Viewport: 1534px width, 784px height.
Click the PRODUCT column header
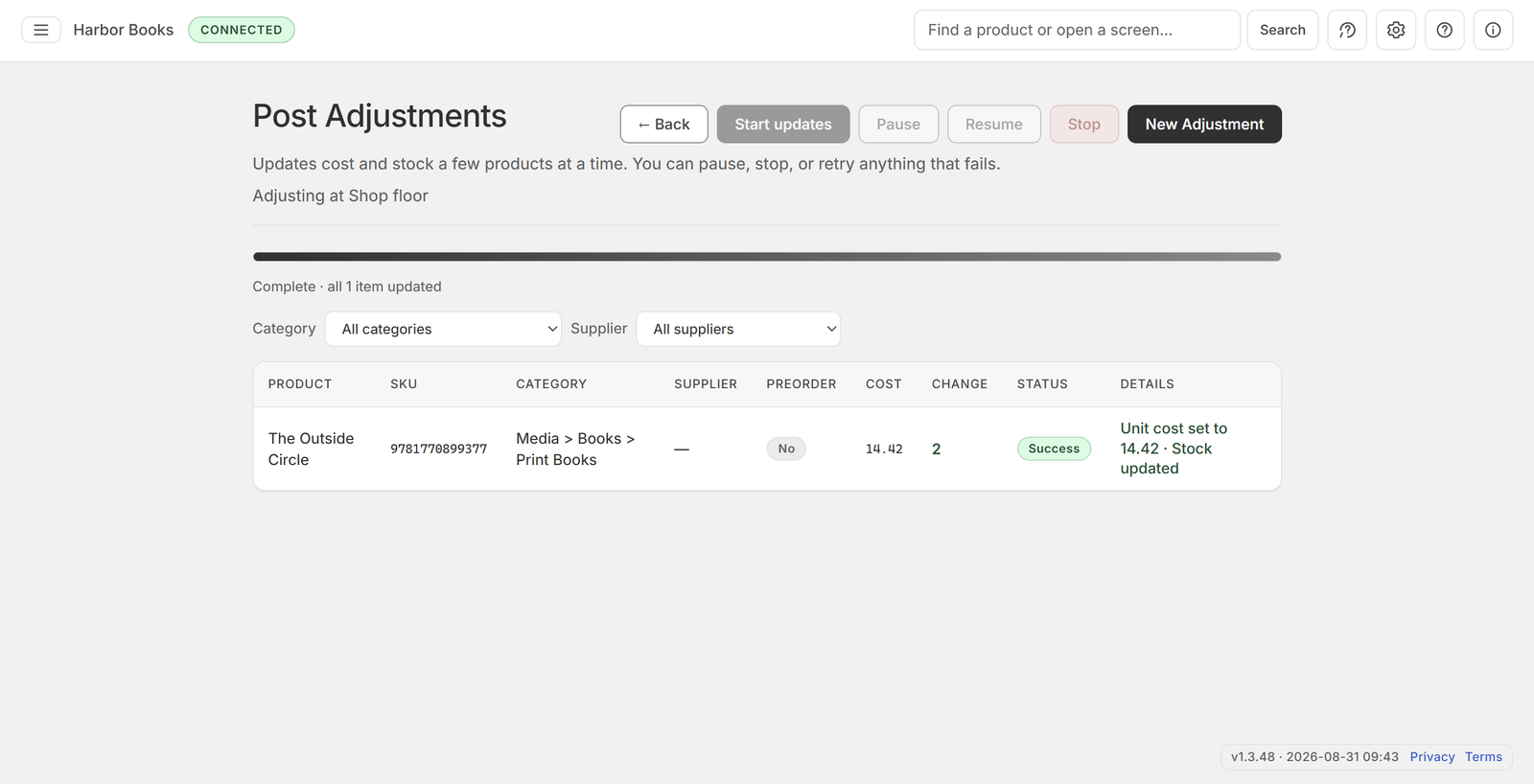point(300,384)
